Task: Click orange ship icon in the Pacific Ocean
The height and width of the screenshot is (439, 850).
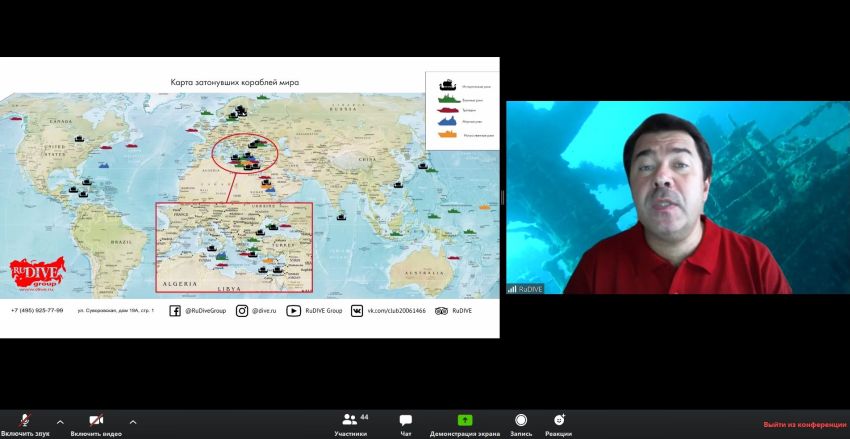Action: click(x=484, y=206)
